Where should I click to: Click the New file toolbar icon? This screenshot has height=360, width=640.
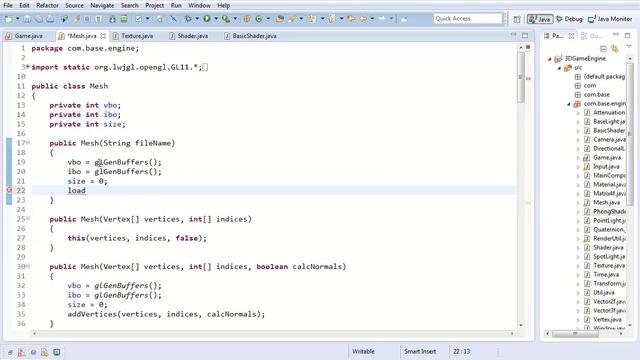[9, 19]
